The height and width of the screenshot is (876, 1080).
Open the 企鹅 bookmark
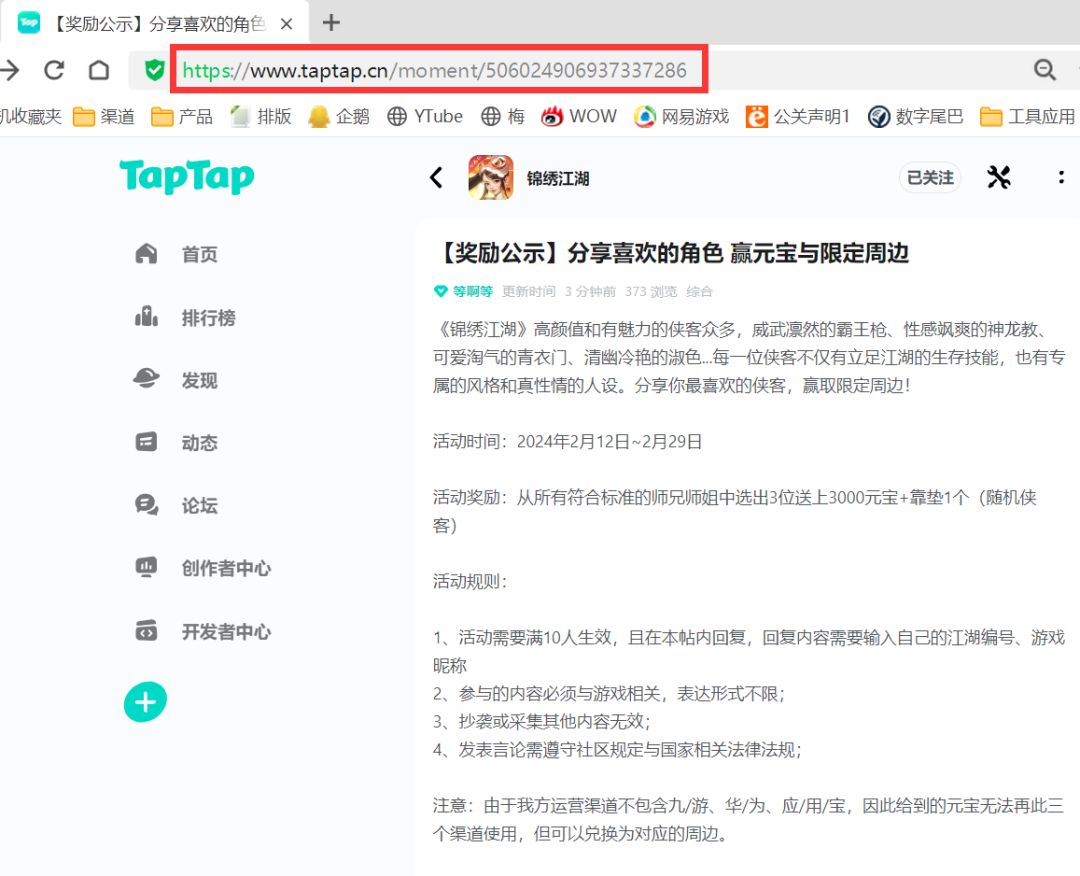(x=339, y=116)
